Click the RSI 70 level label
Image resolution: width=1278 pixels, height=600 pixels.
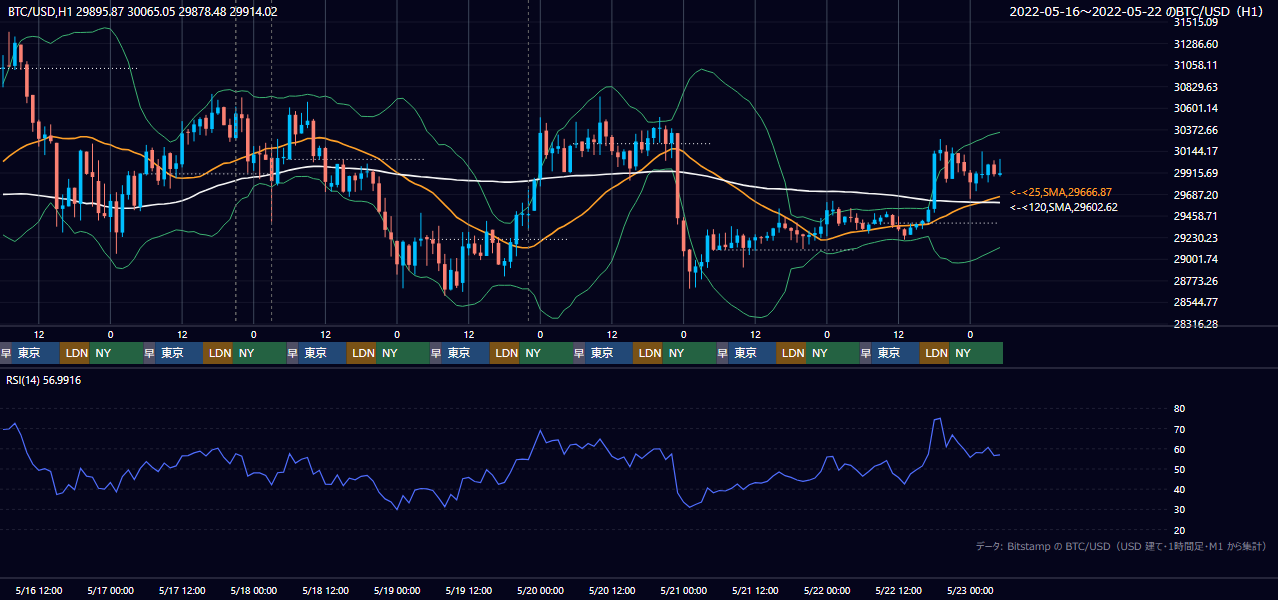[x=1179, y=429]
